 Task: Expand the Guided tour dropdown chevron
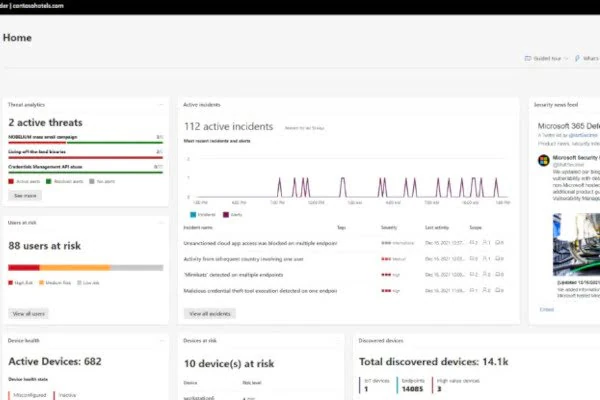point(566,59)
